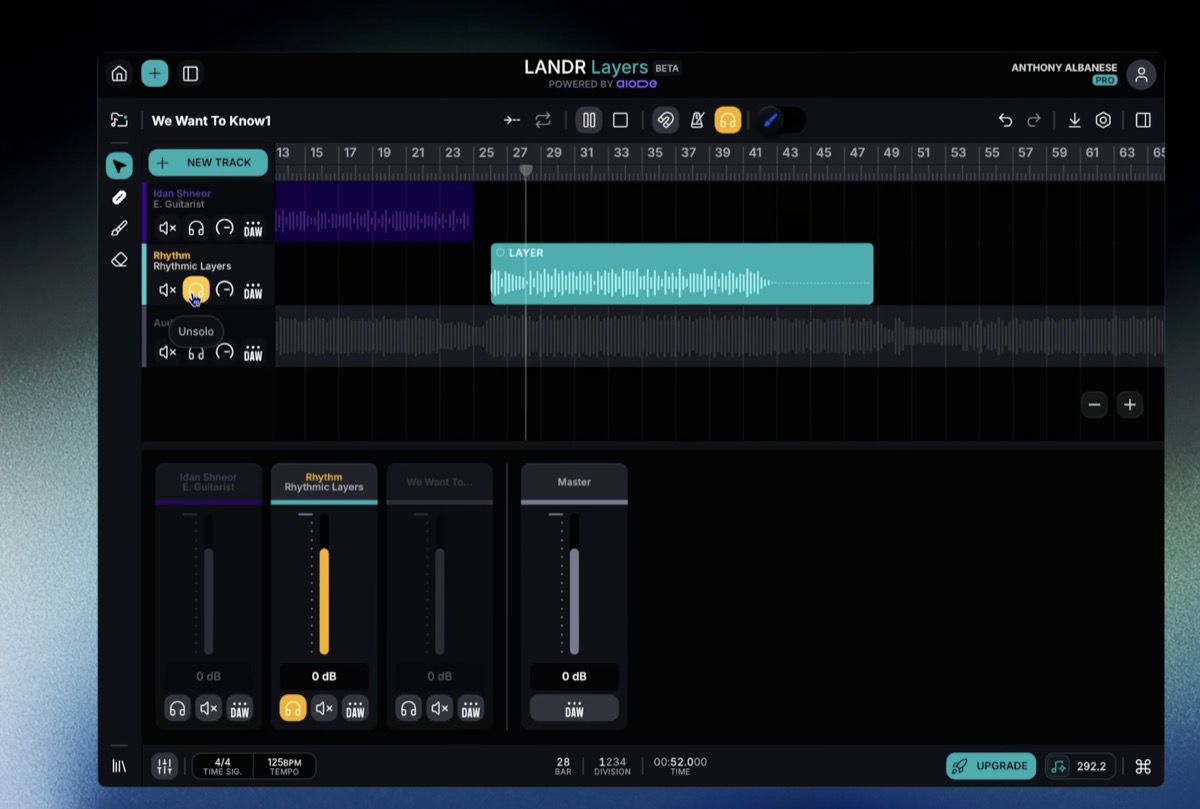Open the user profile avatar

[1141, 74]
